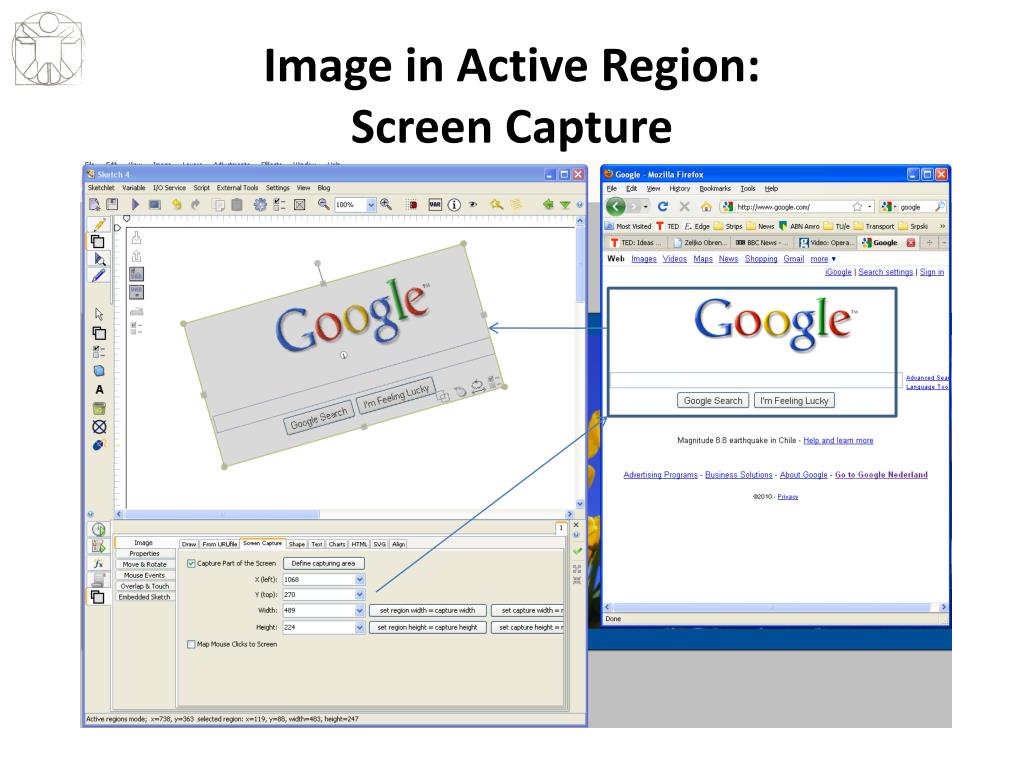
Task: Click the 'TED' bookmark in Firefox toolbar
Action: pyautogui.click(x=667, y=227)
